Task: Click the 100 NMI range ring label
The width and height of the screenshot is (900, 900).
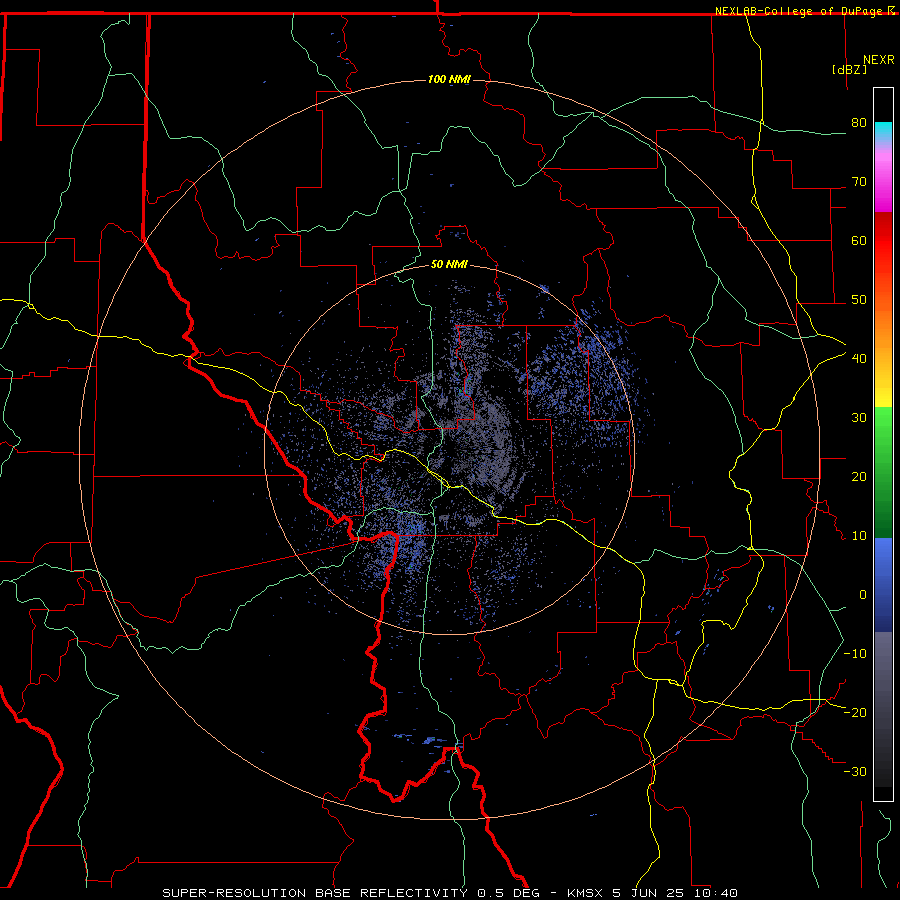Action: [x=449, y=79]
